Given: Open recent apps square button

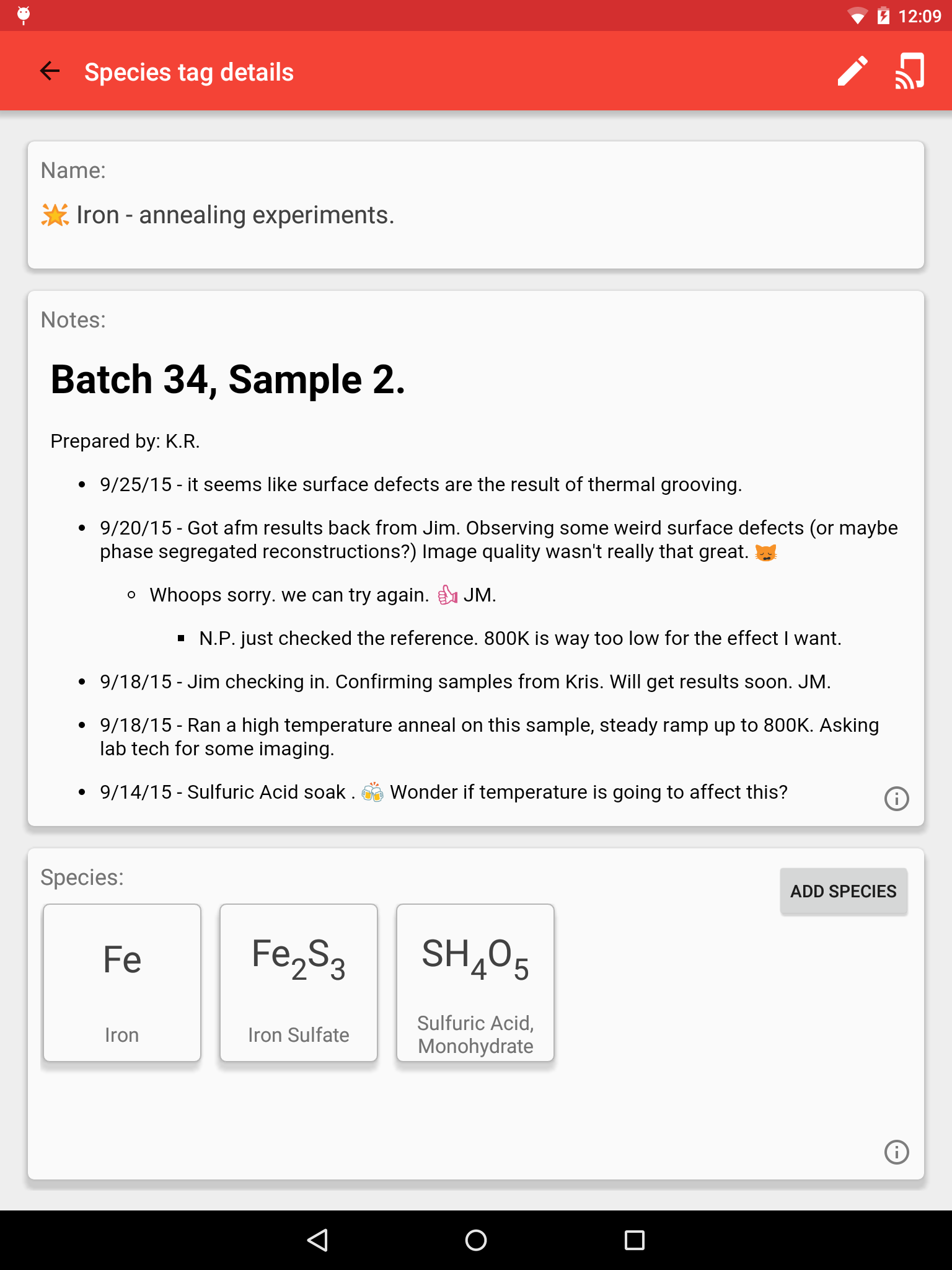Looking at the screenshot, I should (x=634, y=1240).
